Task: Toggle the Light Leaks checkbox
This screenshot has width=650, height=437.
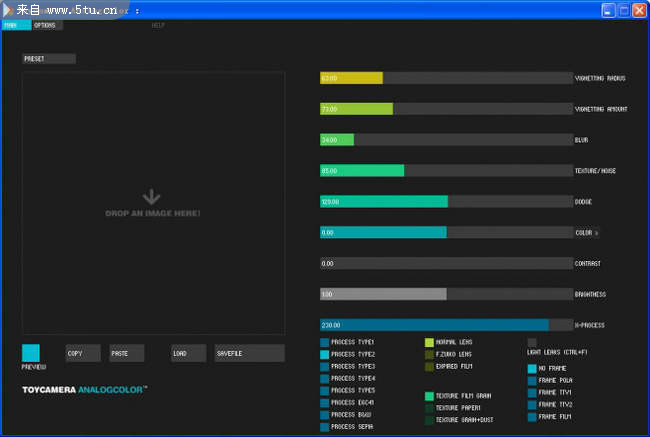Action: pos(532,342)
